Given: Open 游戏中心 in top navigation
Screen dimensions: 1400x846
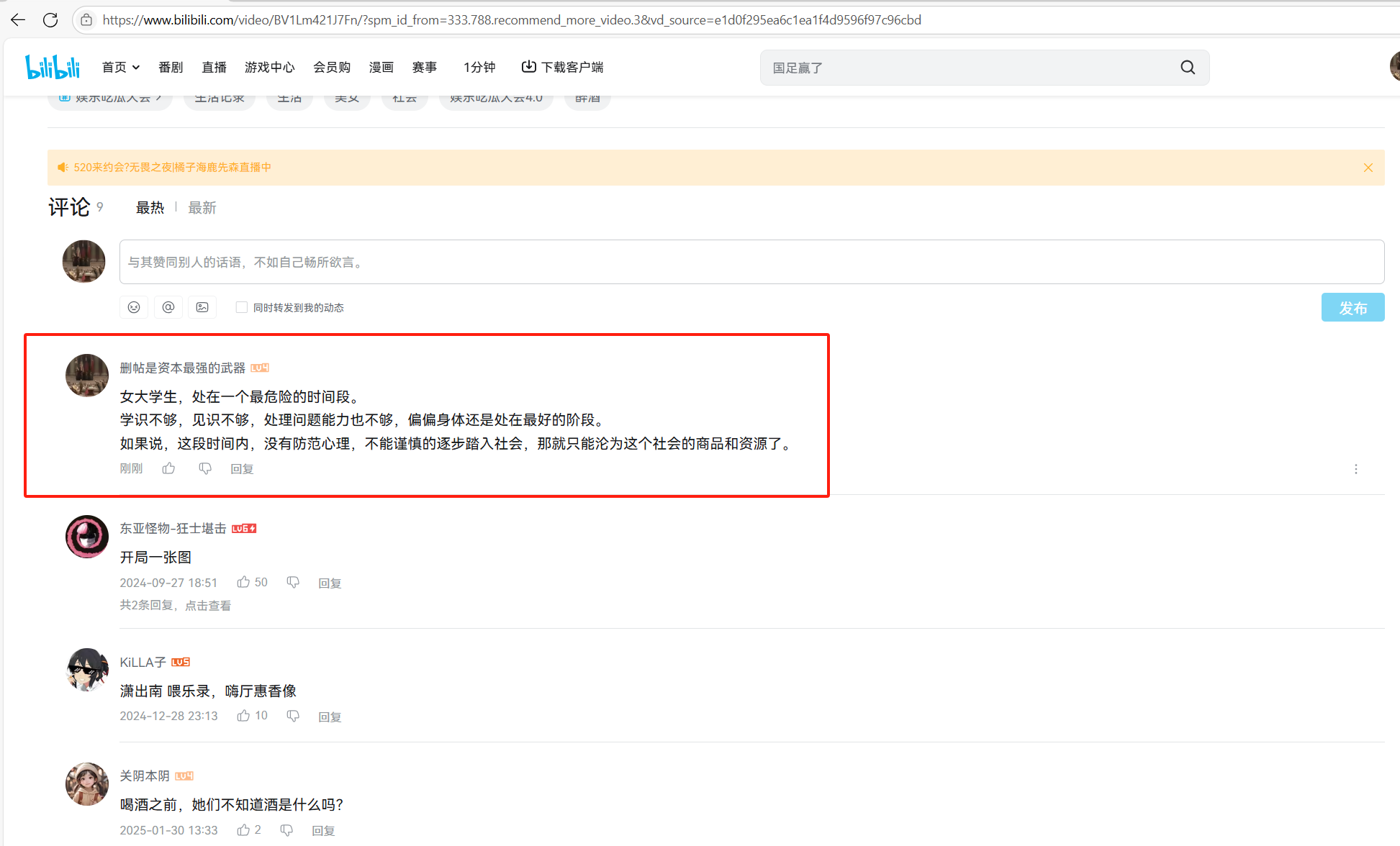Looking at the screenshot, I should (269, 67).
